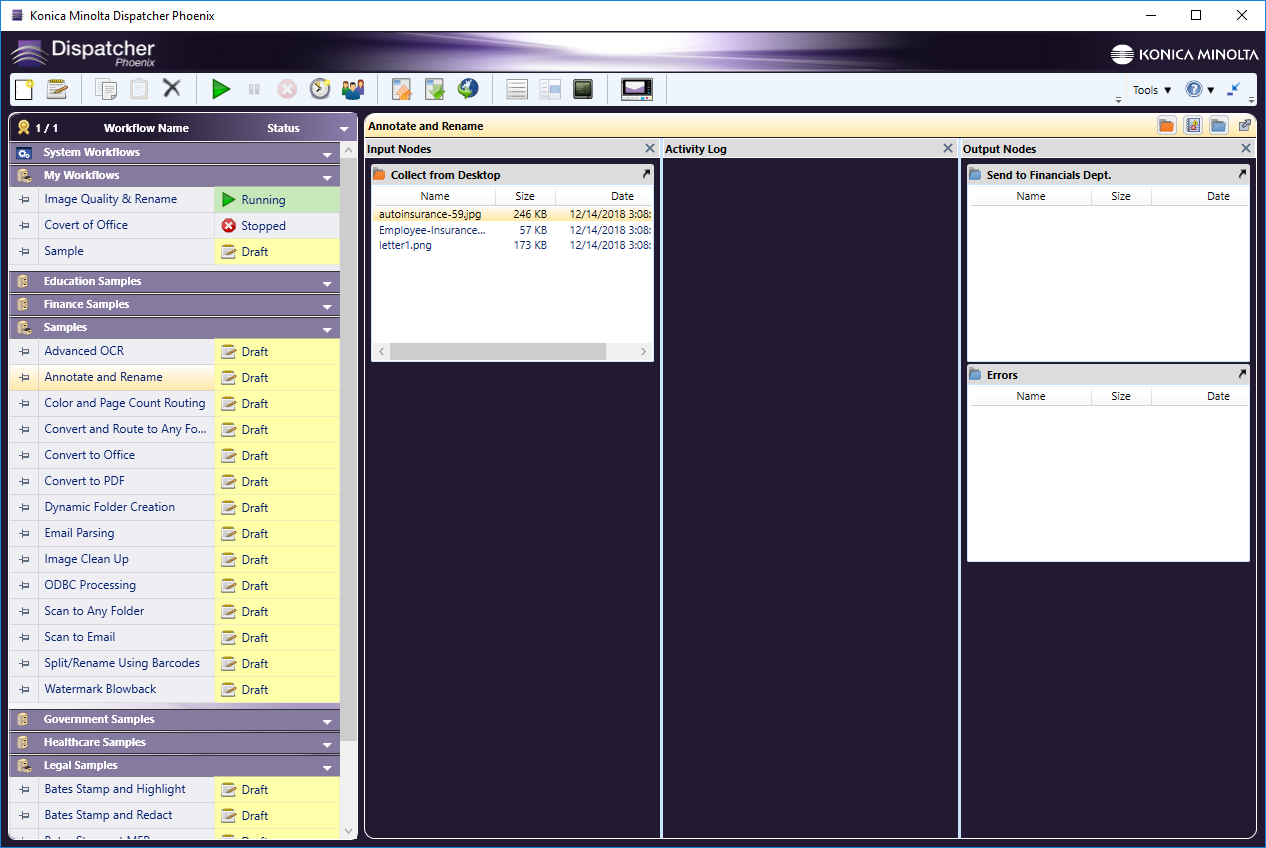Click the pin icon beside Image Clean Up
The image size is (1266, 848).
(x=24, y=560)
